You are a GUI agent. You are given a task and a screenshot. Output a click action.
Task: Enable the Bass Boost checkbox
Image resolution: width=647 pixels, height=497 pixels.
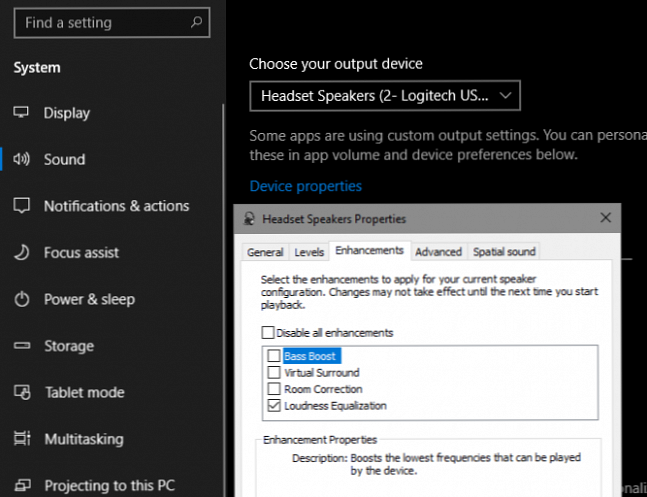274,356
